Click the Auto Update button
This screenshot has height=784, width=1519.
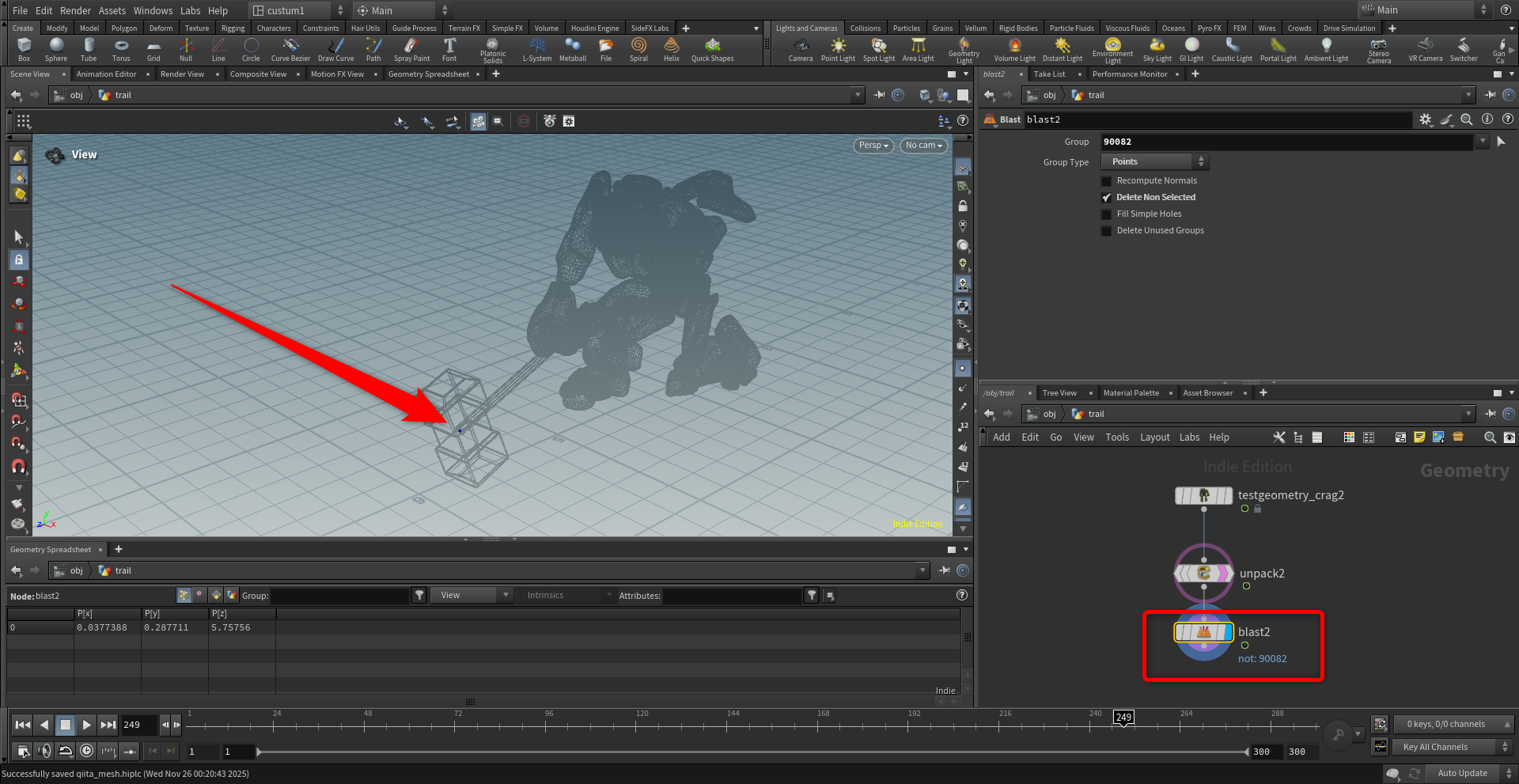pos(1462,773)
